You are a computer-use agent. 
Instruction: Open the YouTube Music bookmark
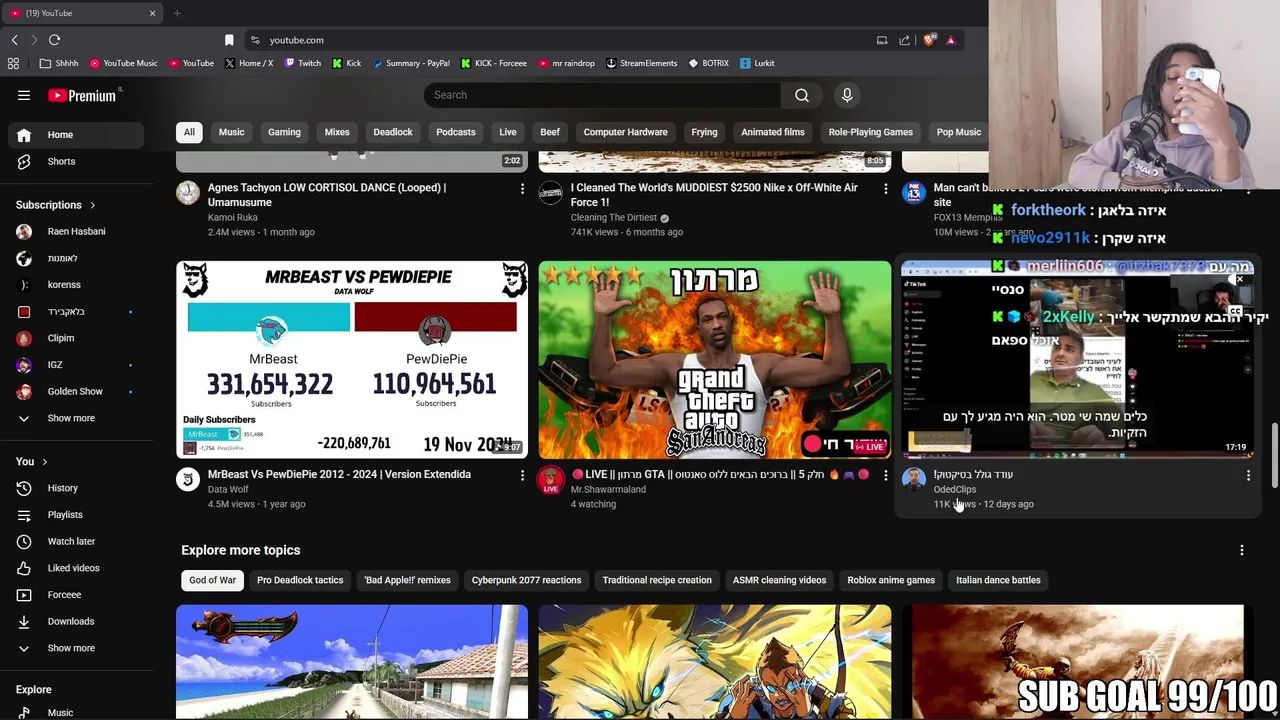(x=124, y=63)
